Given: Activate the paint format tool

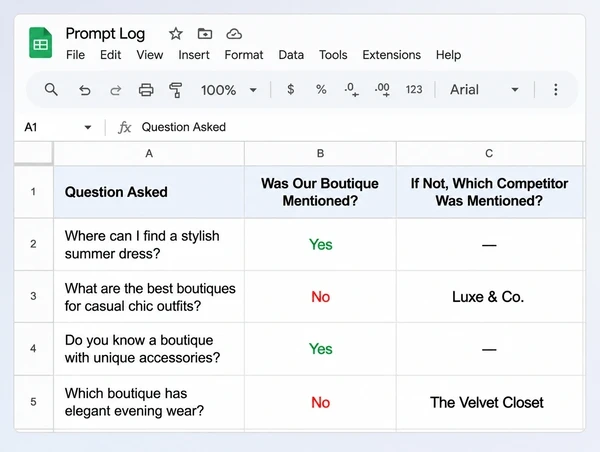Looking at the screenshot, I should pos(176,90).
